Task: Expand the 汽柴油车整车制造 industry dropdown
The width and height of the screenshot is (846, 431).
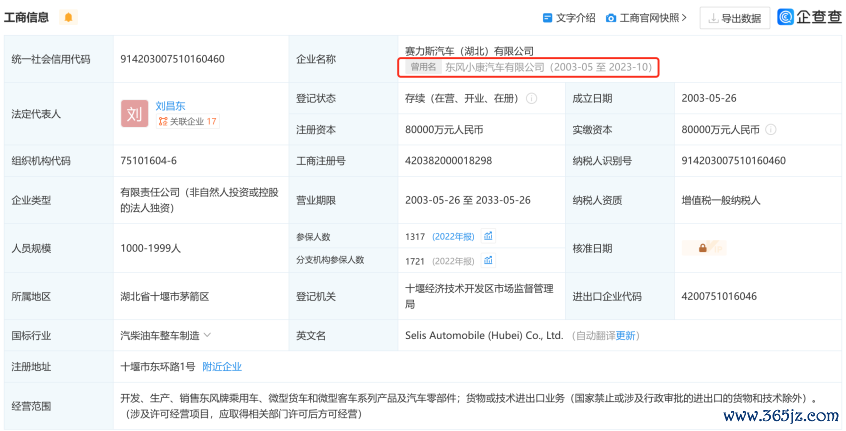Action: pos(207,335)
